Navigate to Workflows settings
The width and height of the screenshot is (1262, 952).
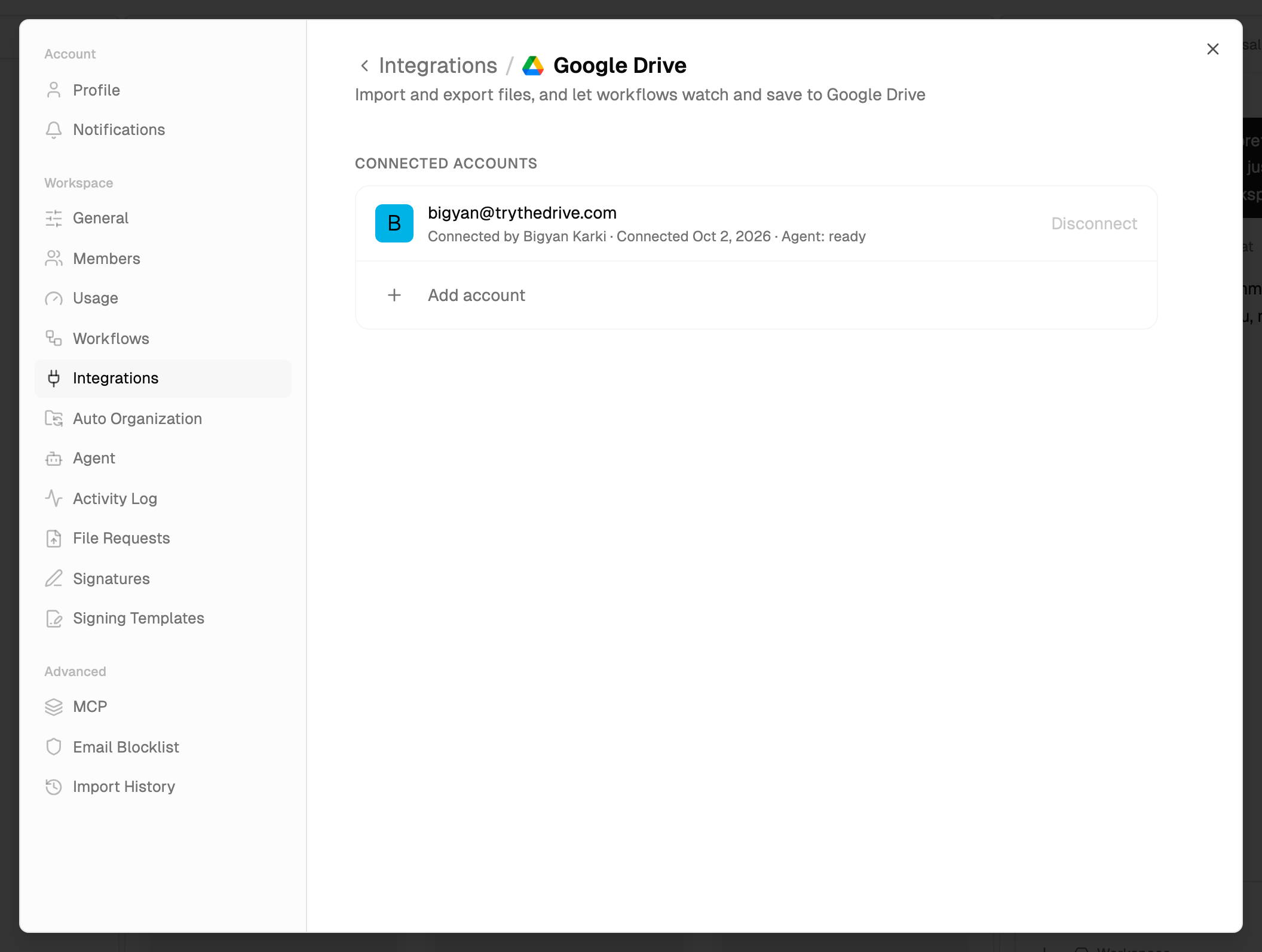click(163, 339)
